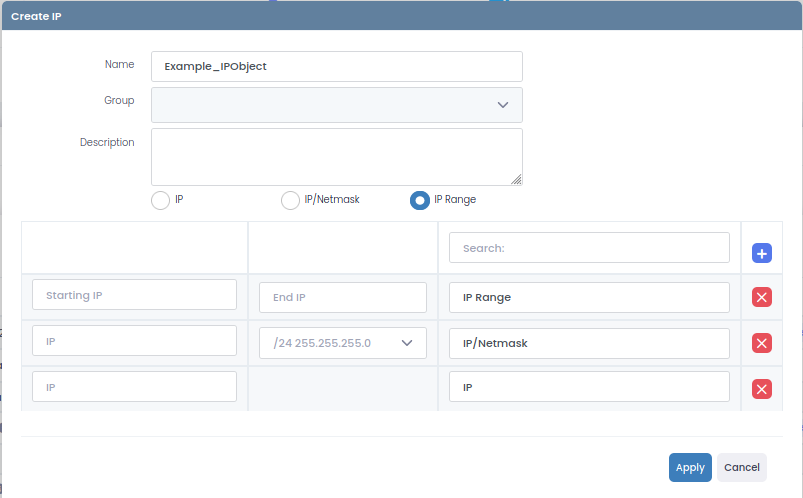Click the Cancel button

point(741,467)
